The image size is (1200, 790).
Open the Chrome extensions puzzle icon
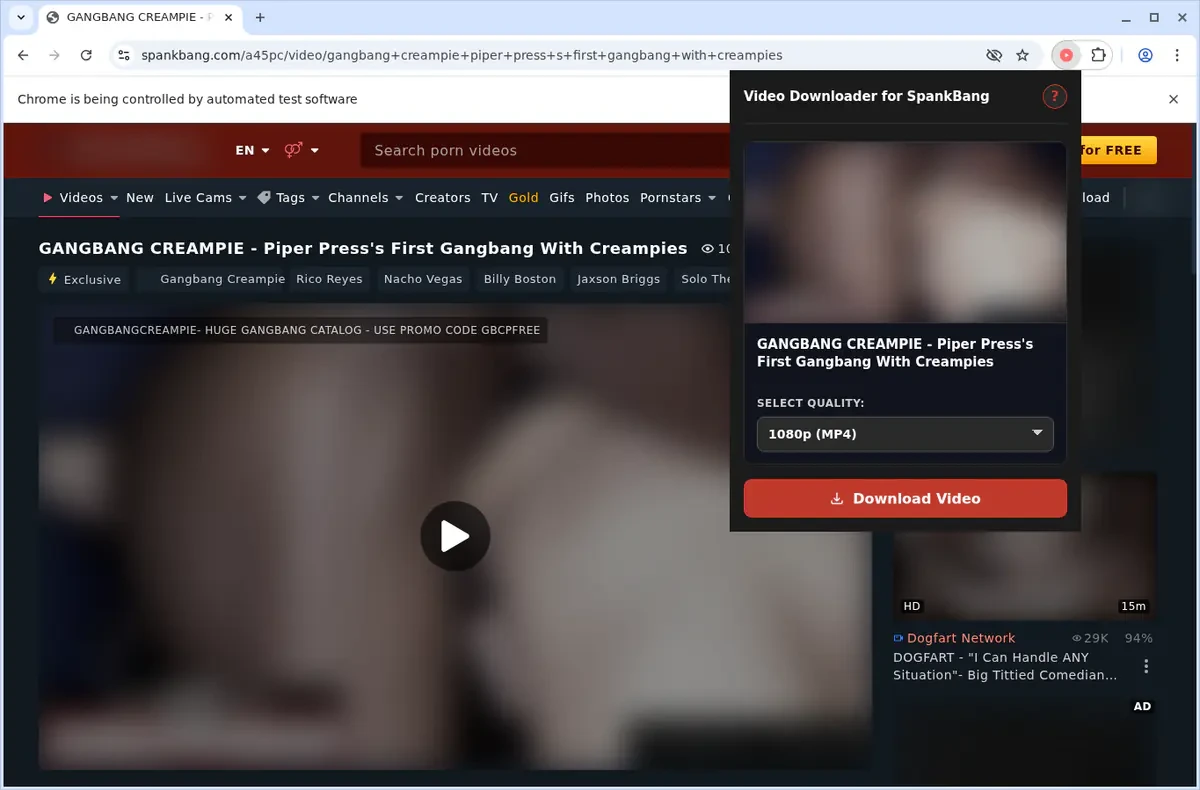pyautogui.click(x=1098, y=56)
